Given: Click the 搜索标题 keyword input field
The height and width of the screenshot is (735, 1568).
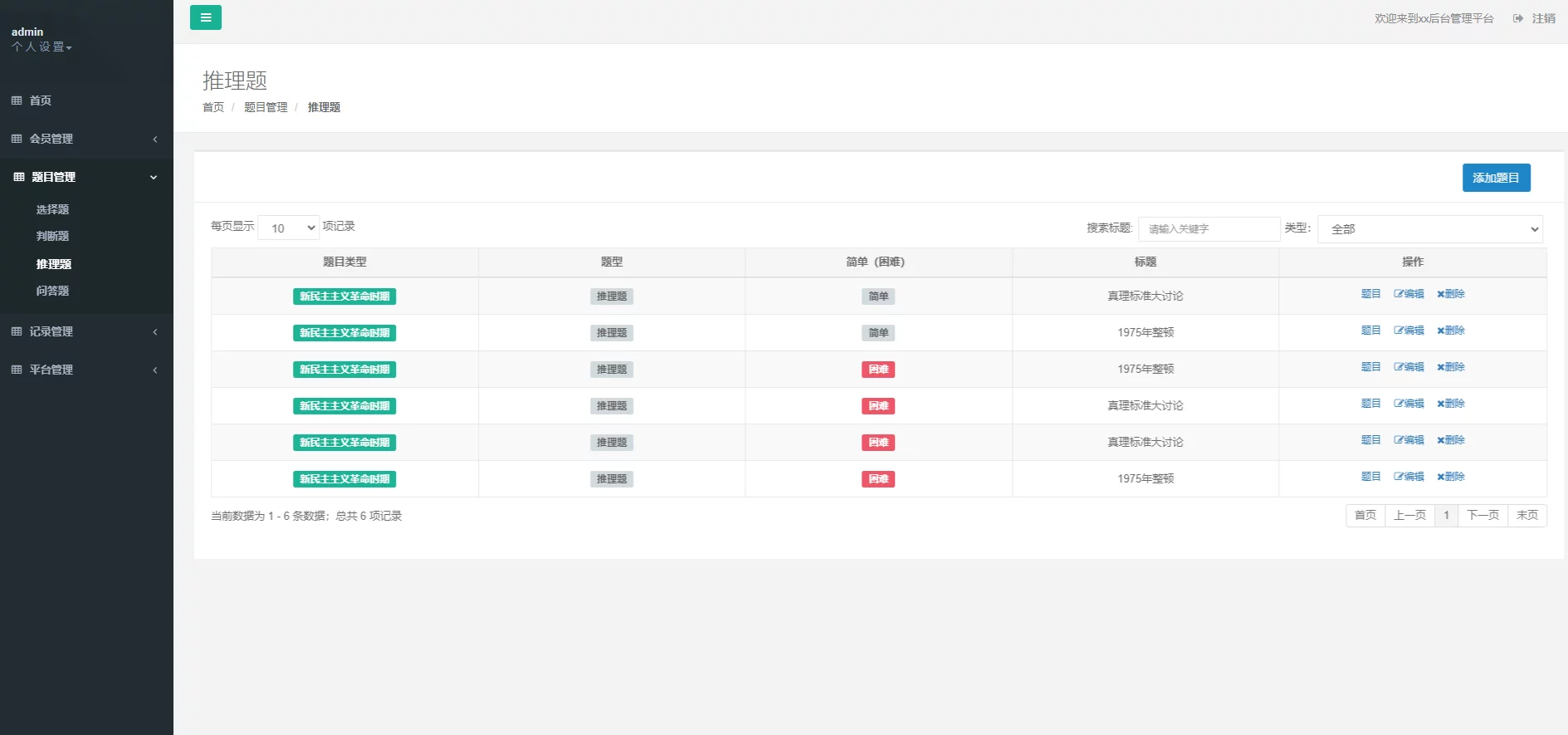Looking at the screenshot, I should (1209, 229).
